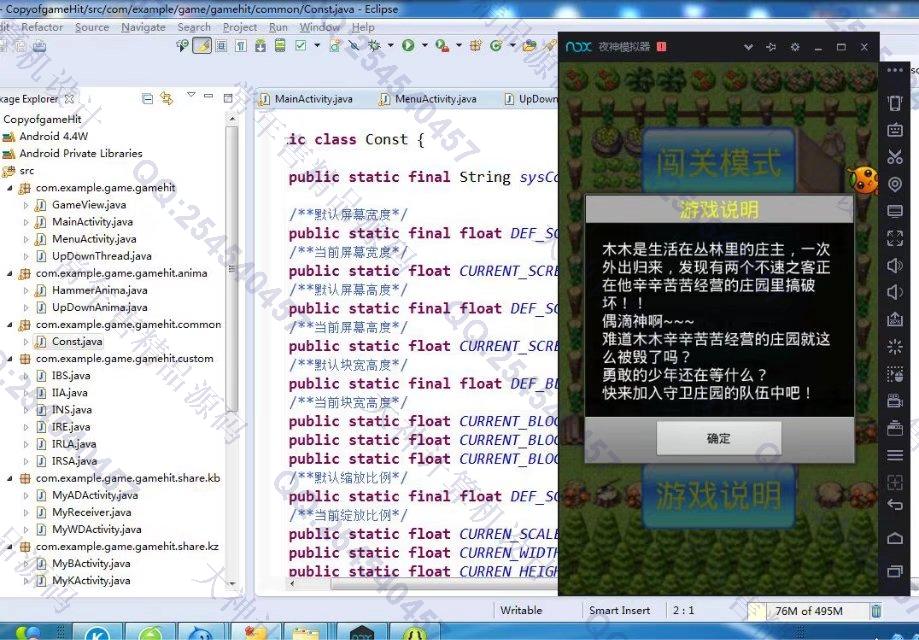Click Nox video recorder camera icon
This screenshot has height=640, width=919.
[x=894, y=401]
